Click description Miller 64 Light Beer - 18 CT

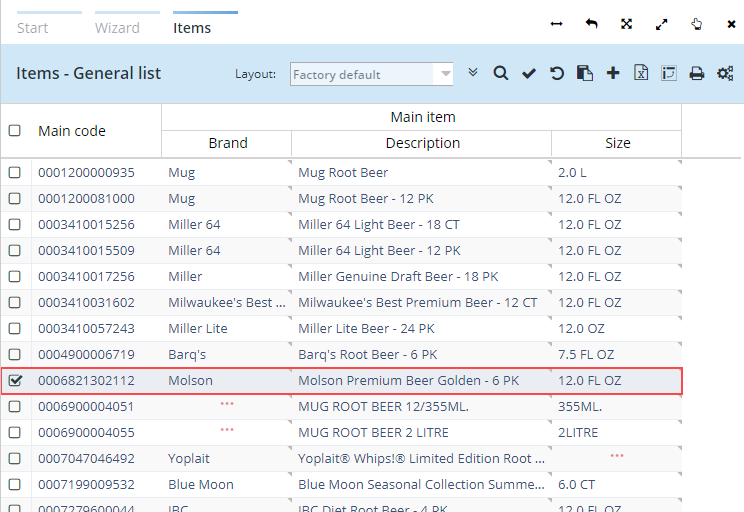pos(379,224)
